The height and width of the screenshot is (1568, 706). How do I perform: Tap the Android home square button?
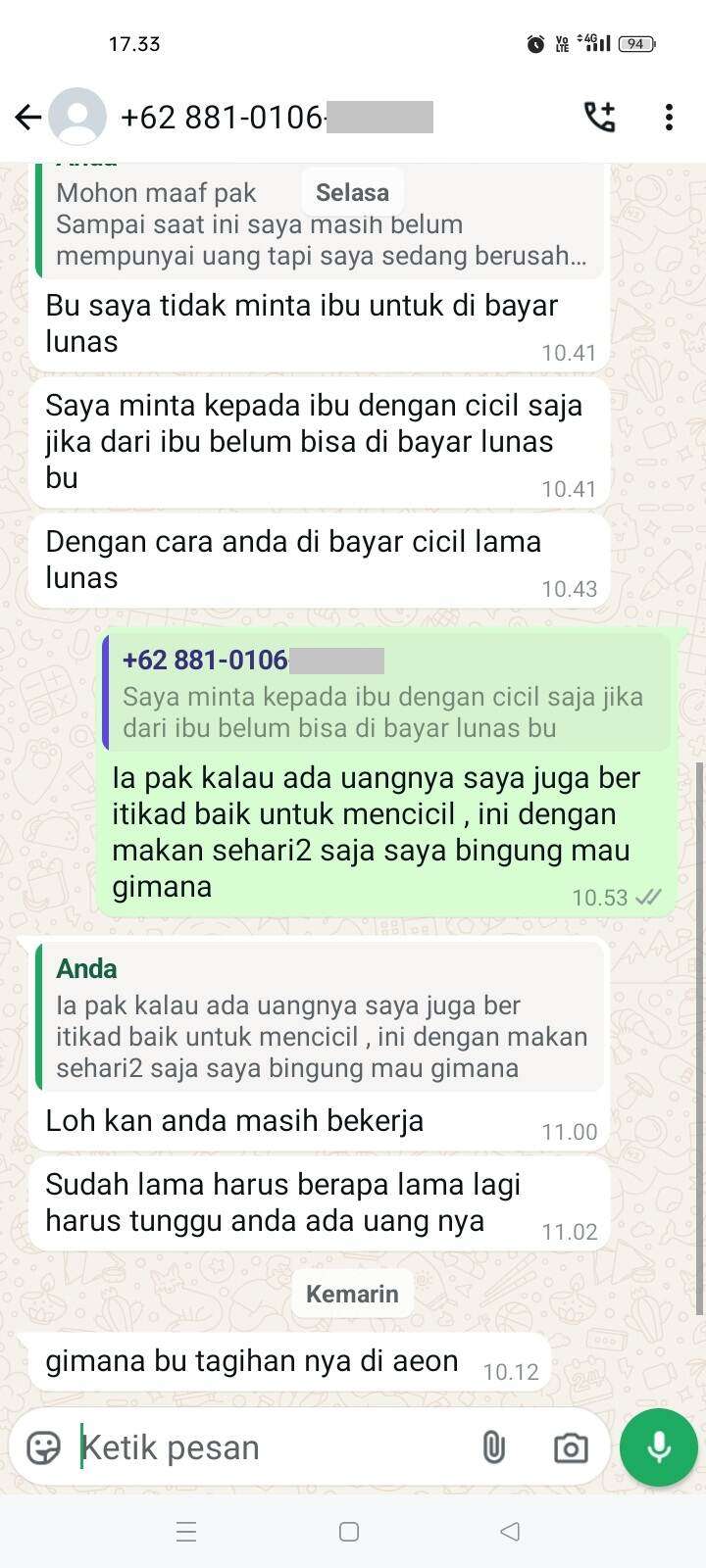coord(349,1532)
